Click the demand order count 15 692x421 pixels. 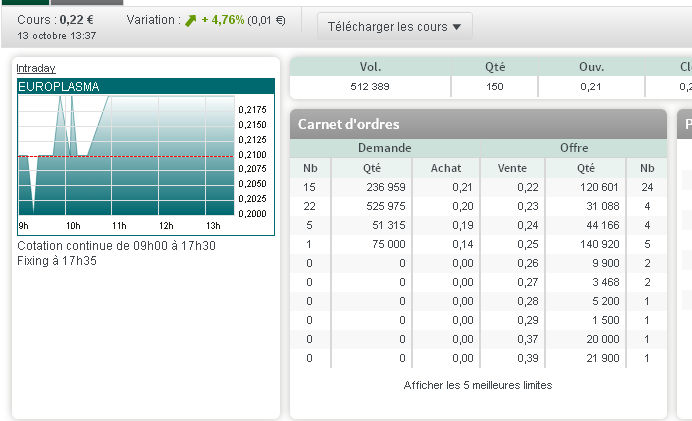309,187
